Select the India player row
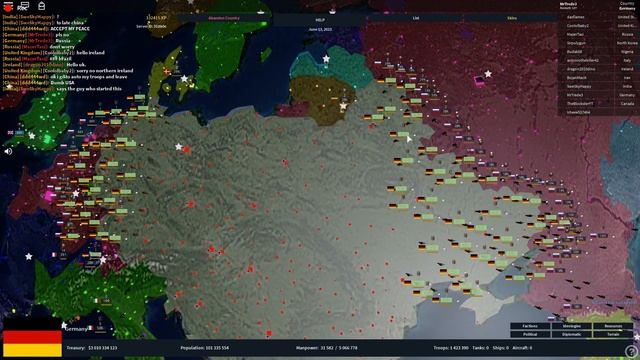The image size is (640, 360). coord(599,86)
